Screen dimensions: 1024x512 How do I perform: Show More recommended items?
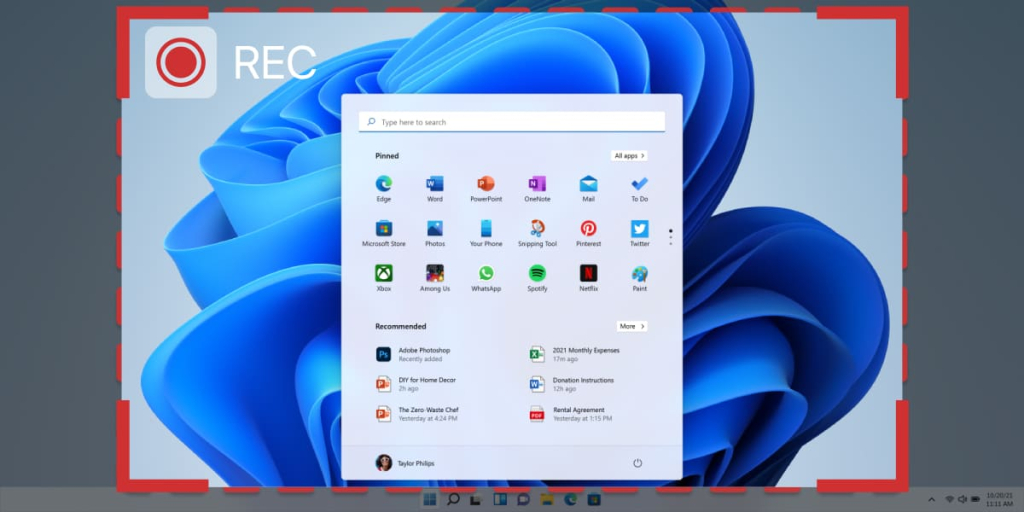[x=632, y=326]
